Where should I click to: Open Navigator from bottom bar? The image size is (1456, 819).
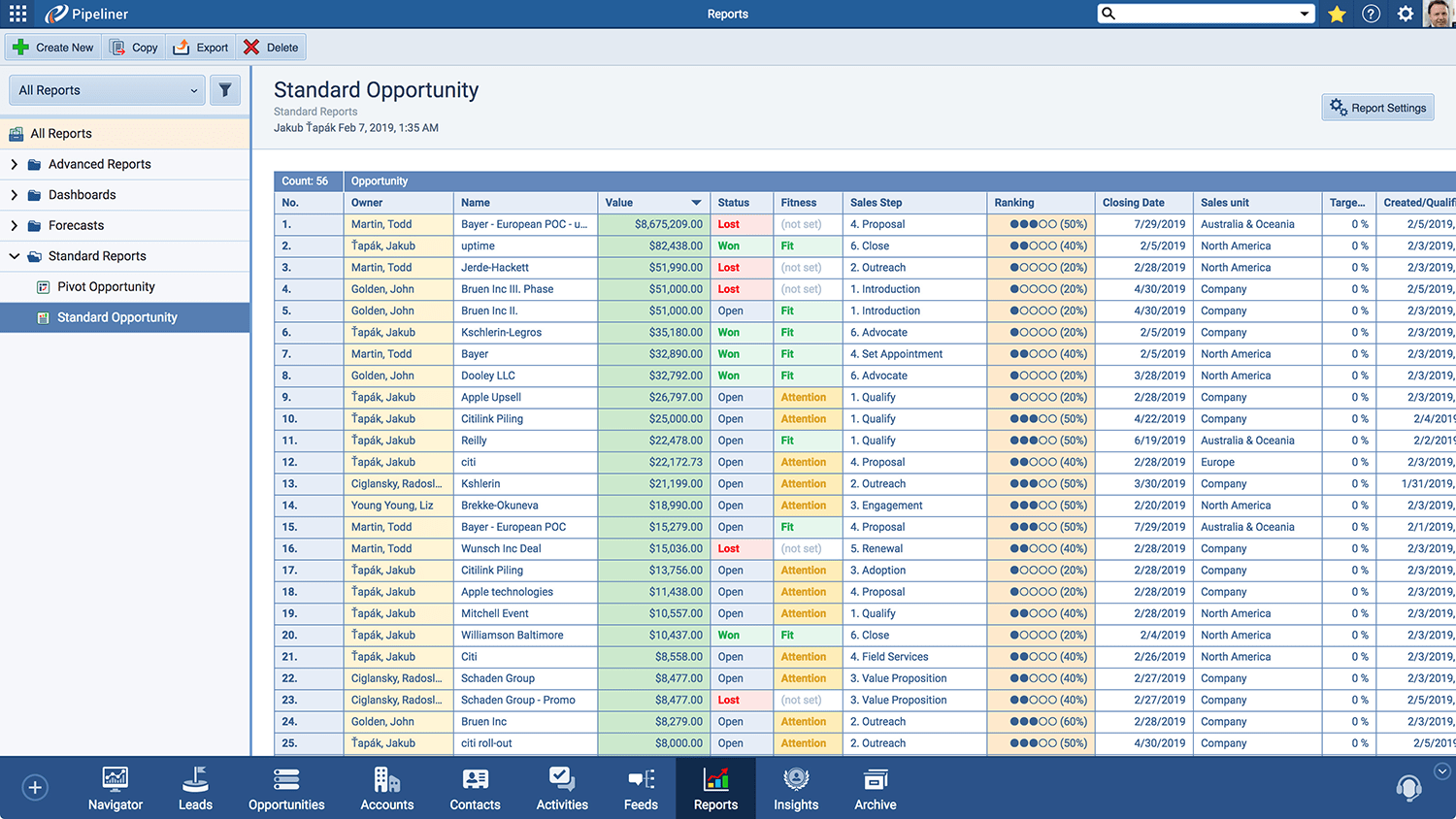pos(115,788)
